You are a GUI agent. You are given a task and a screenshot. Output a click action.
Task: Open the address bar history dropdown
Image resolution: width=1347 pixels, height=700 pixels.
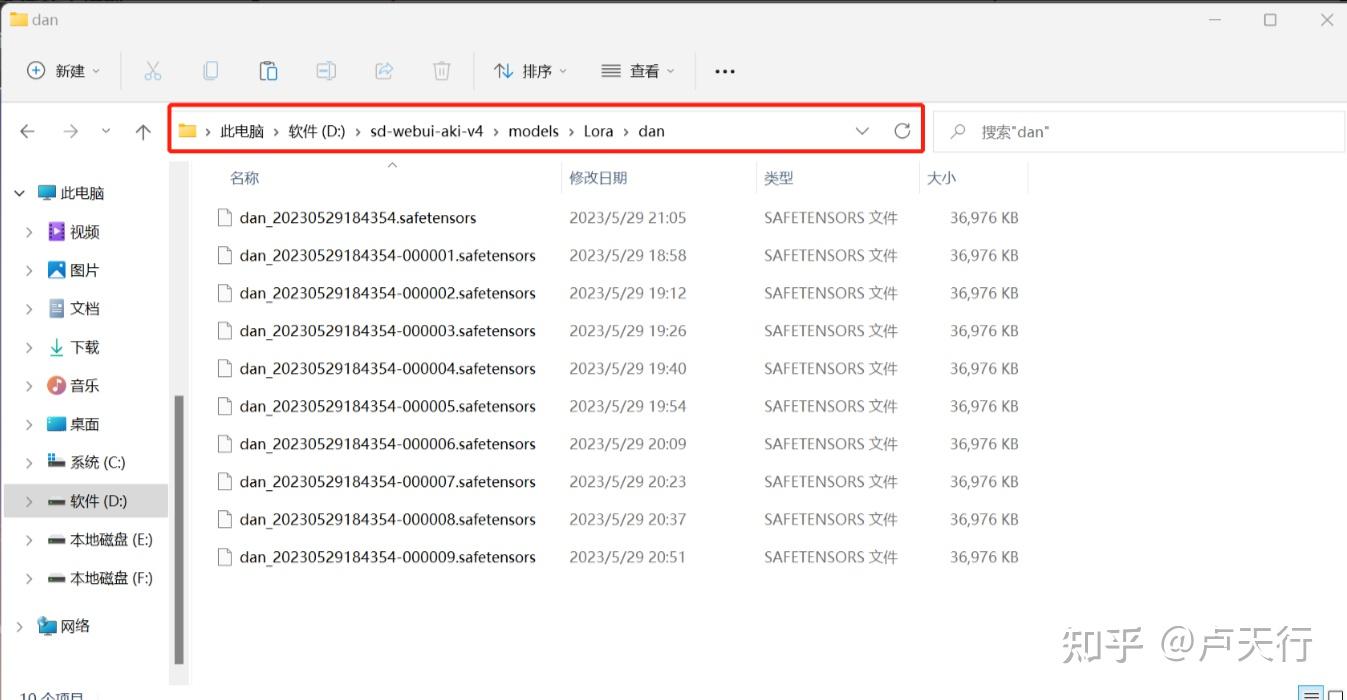coord(862,130)
